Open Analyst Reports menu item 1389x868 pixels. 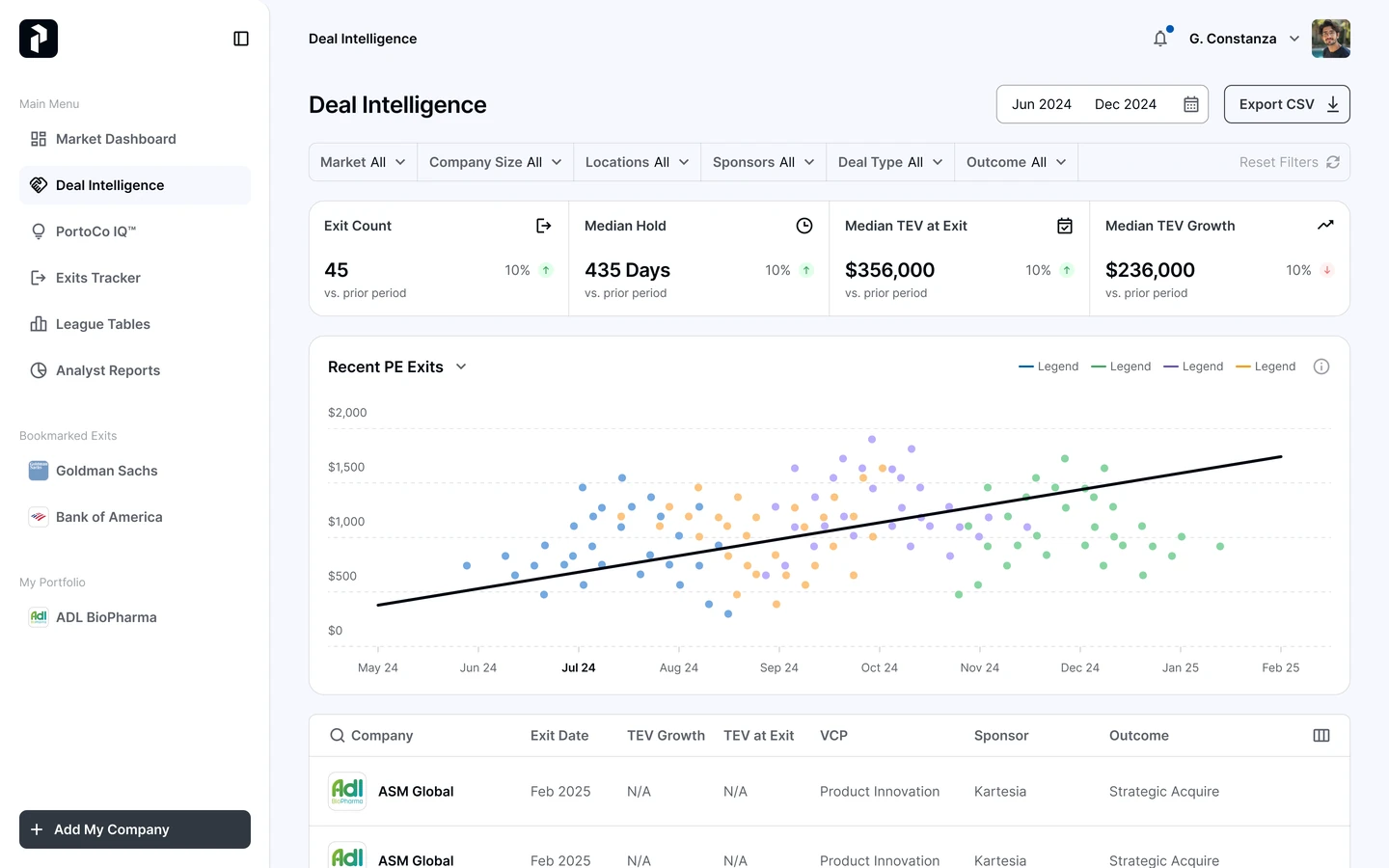pyautogui.click(x=135, y=370)
